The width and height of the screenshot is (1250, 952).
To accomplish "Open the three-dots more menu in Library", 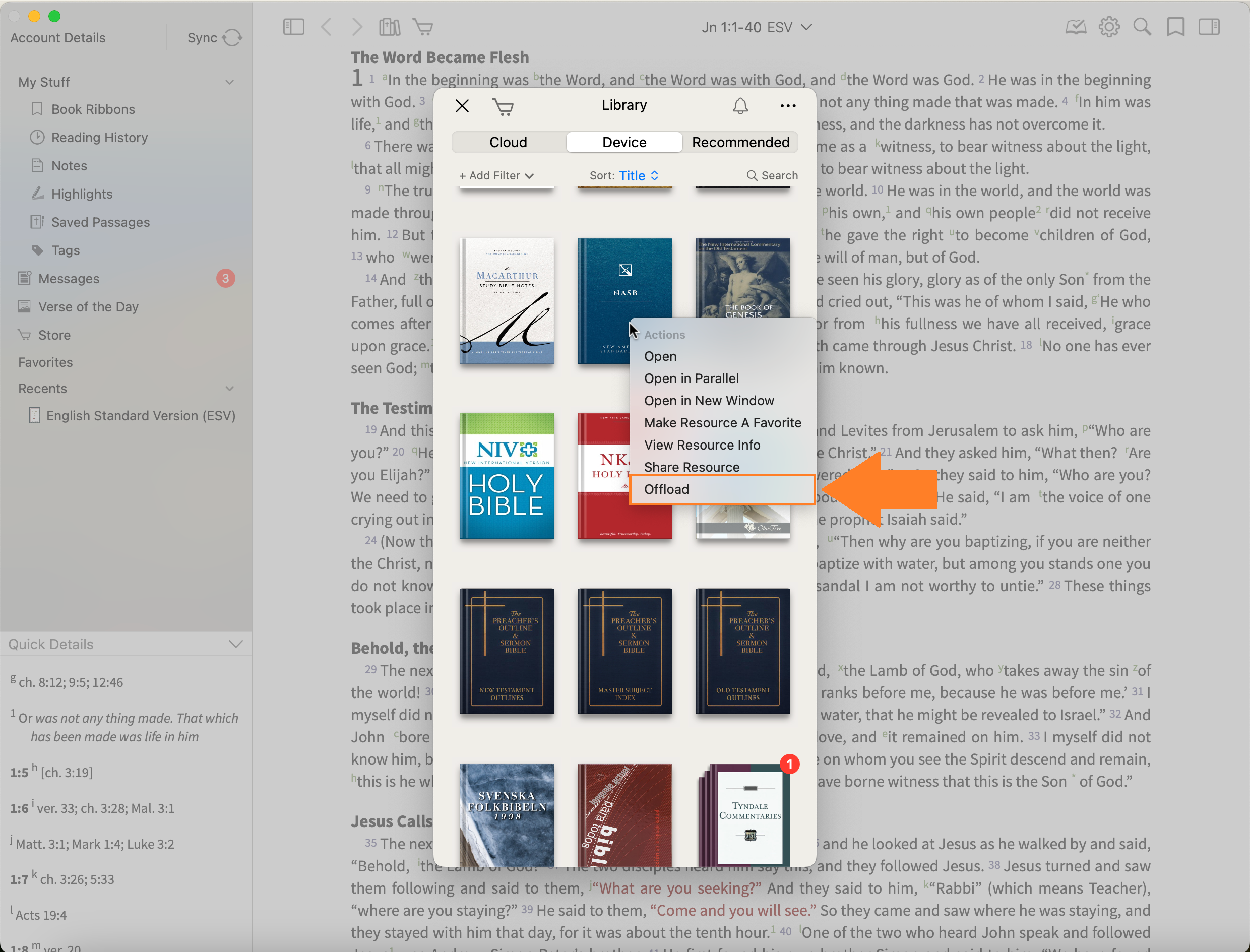I will coord(788,105).
